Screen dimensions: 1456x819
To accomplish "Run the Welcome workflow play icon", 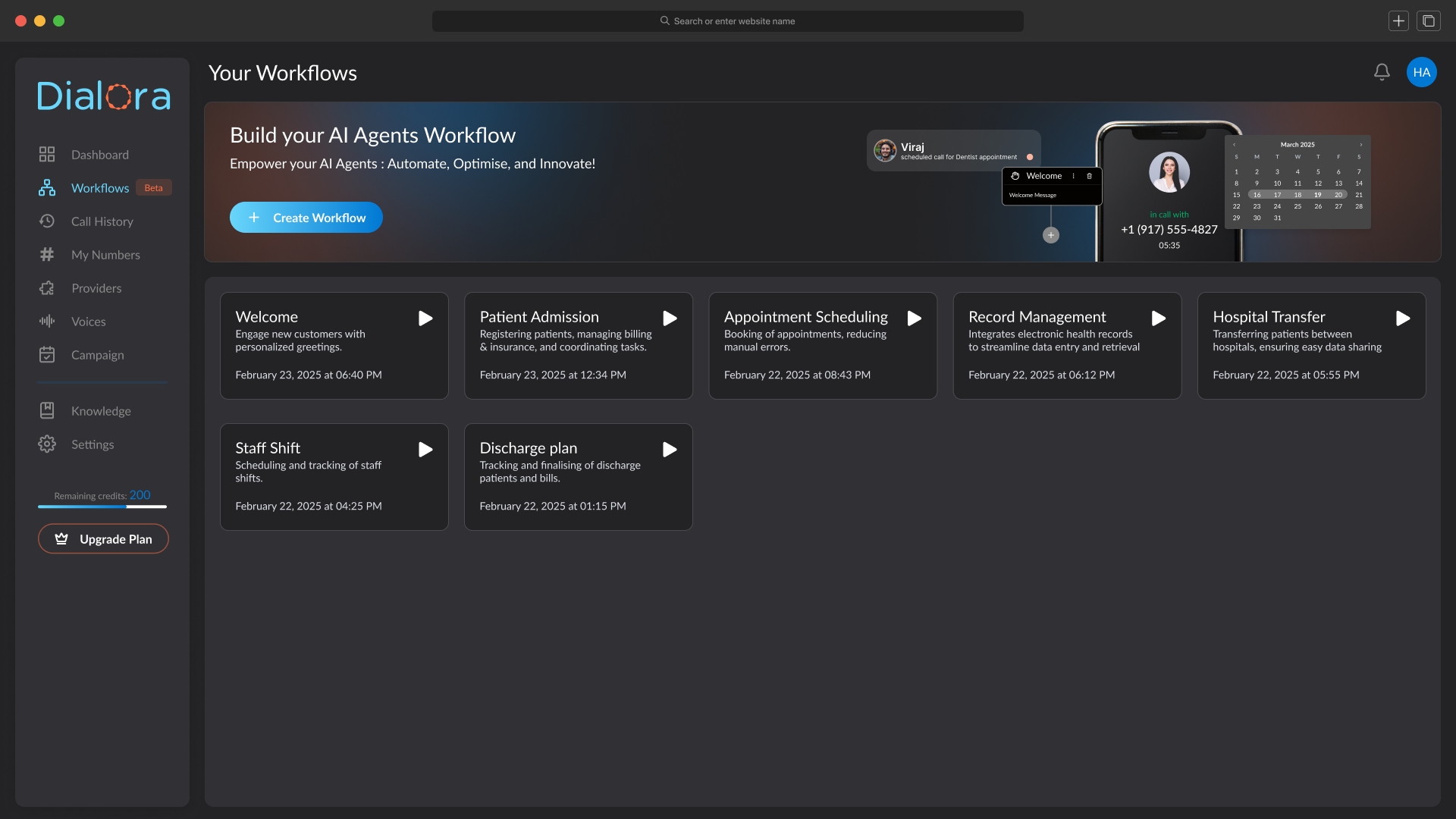I will point(425,318).
